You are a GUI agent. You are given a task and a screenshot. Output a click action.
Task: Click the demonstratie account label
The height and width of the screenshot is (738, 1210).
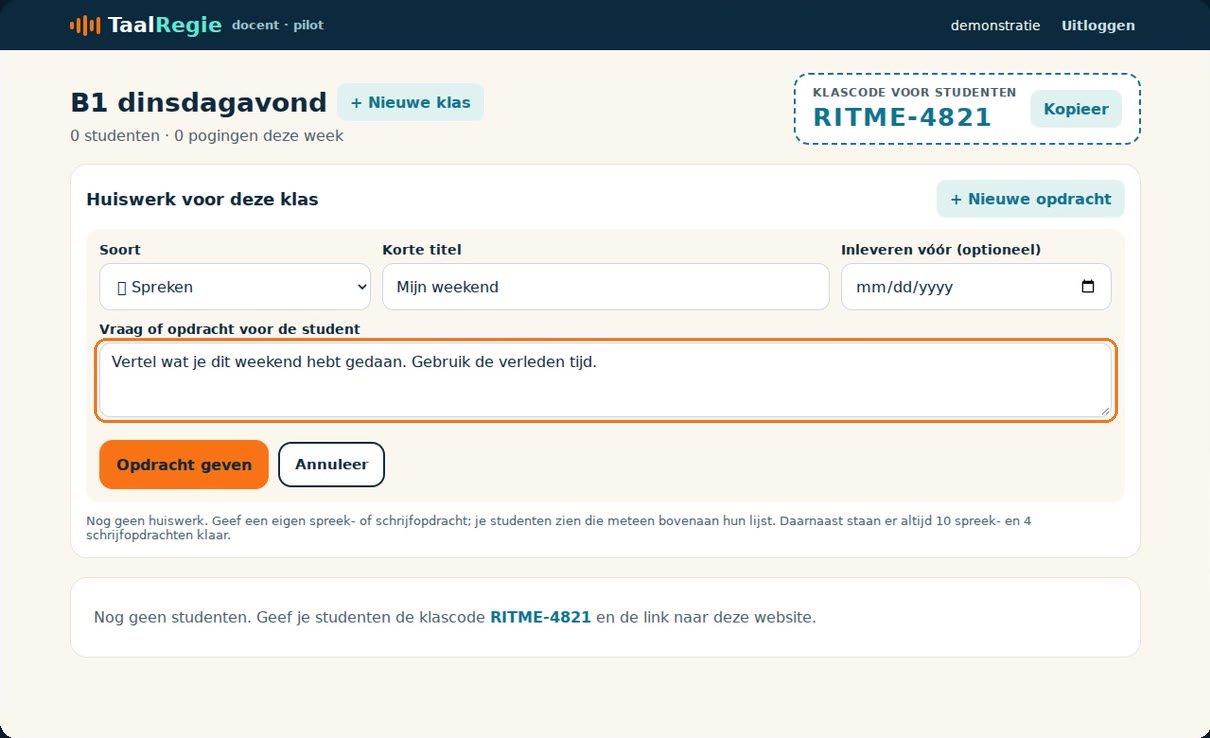[995, 26]
